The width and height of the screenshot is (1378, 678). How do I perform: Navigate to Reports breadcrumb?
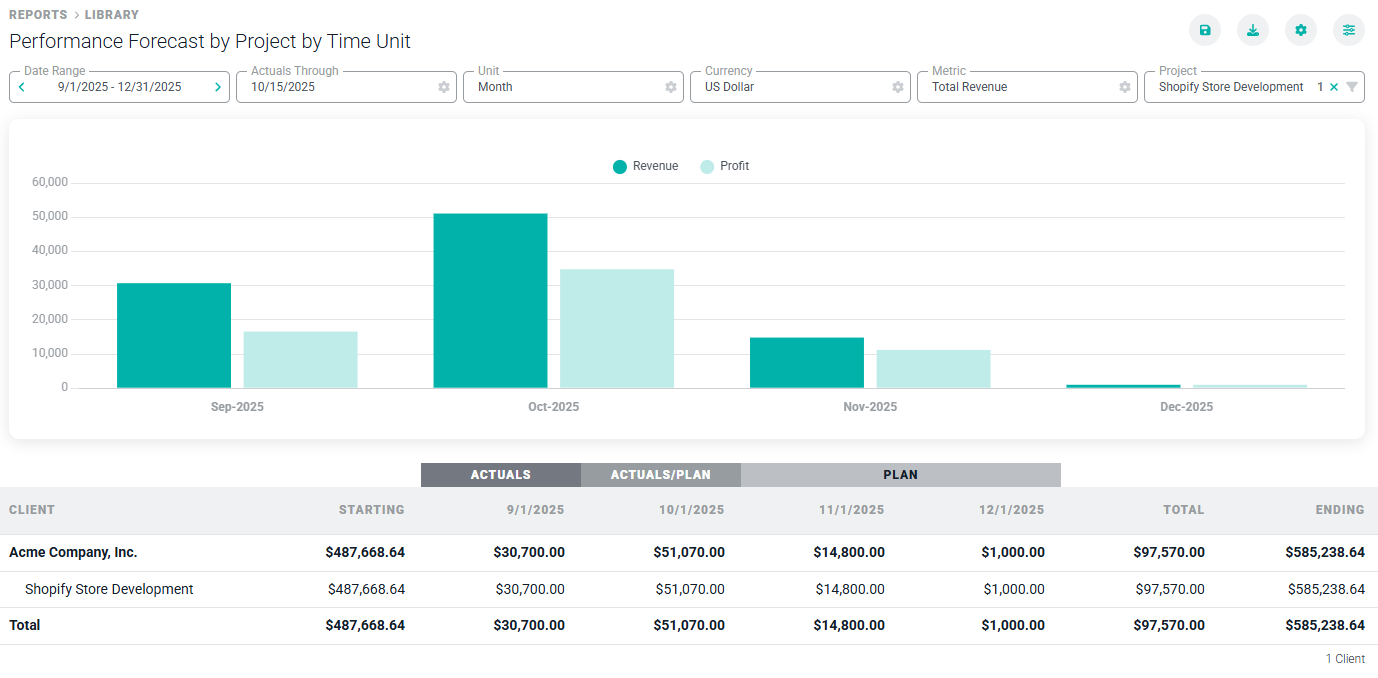click(x=38, y=15)
